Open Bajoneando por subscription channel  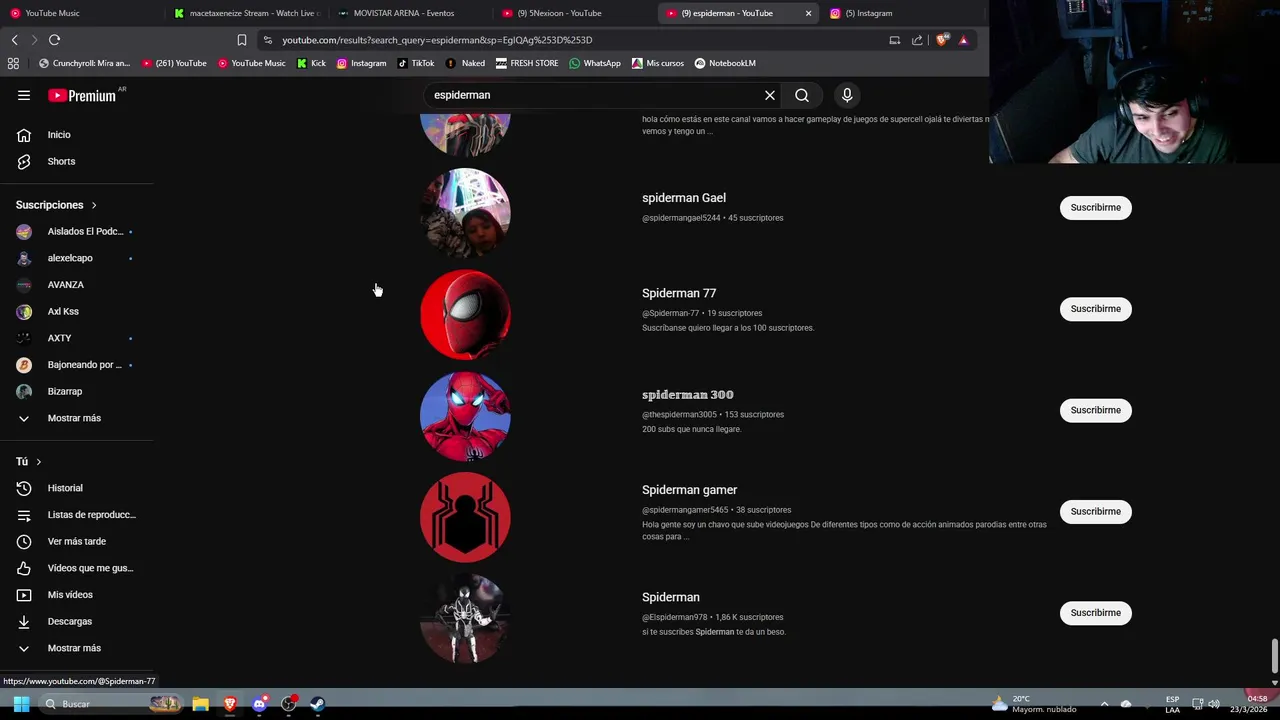84,365
